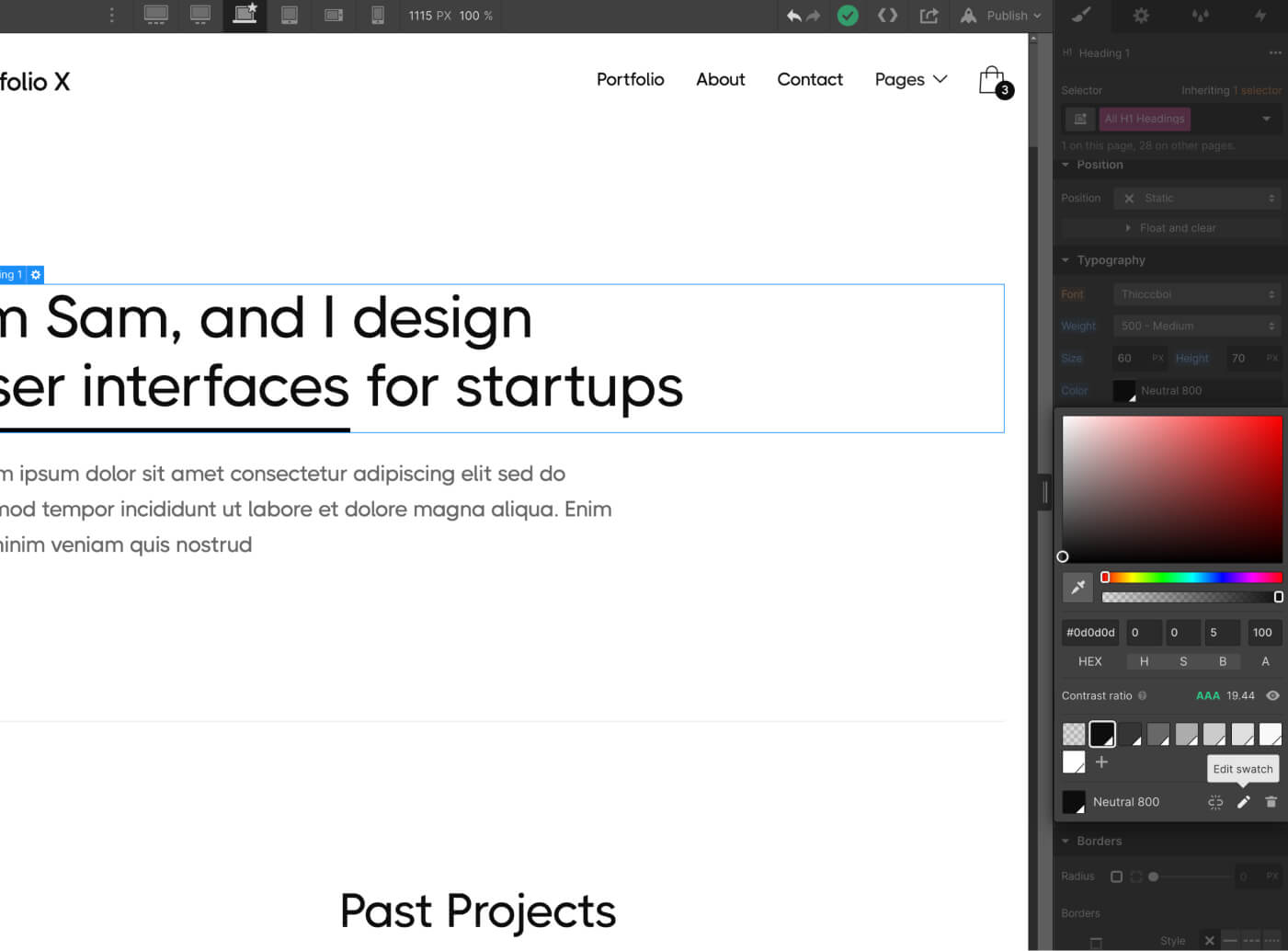1288x951 pixels.
Task: Click the hex color value field
Action: tap(1090, 633)
